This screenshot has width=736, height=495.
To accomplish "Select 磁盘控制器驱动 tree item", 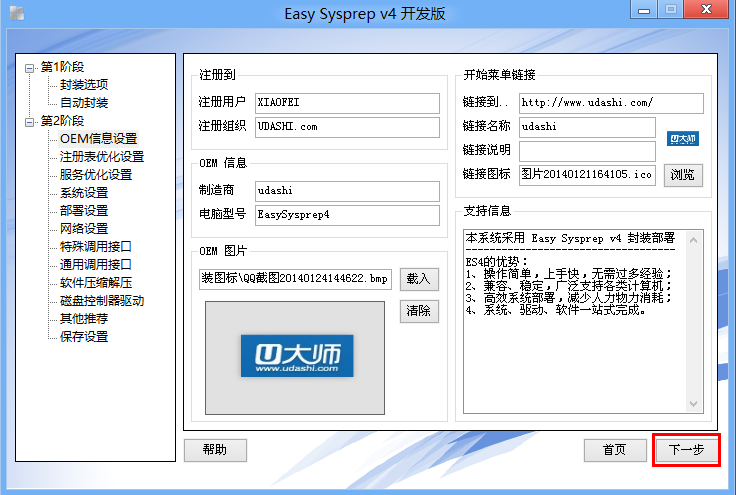I will pos(101,301).
